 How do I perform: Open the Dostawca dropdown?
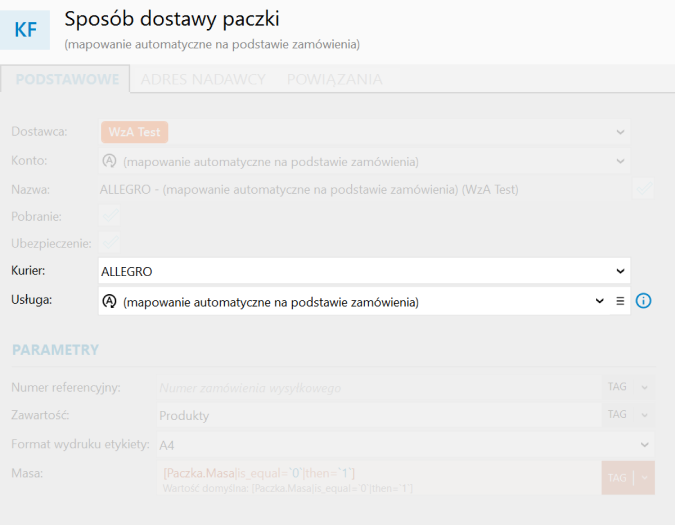(364, 132)
